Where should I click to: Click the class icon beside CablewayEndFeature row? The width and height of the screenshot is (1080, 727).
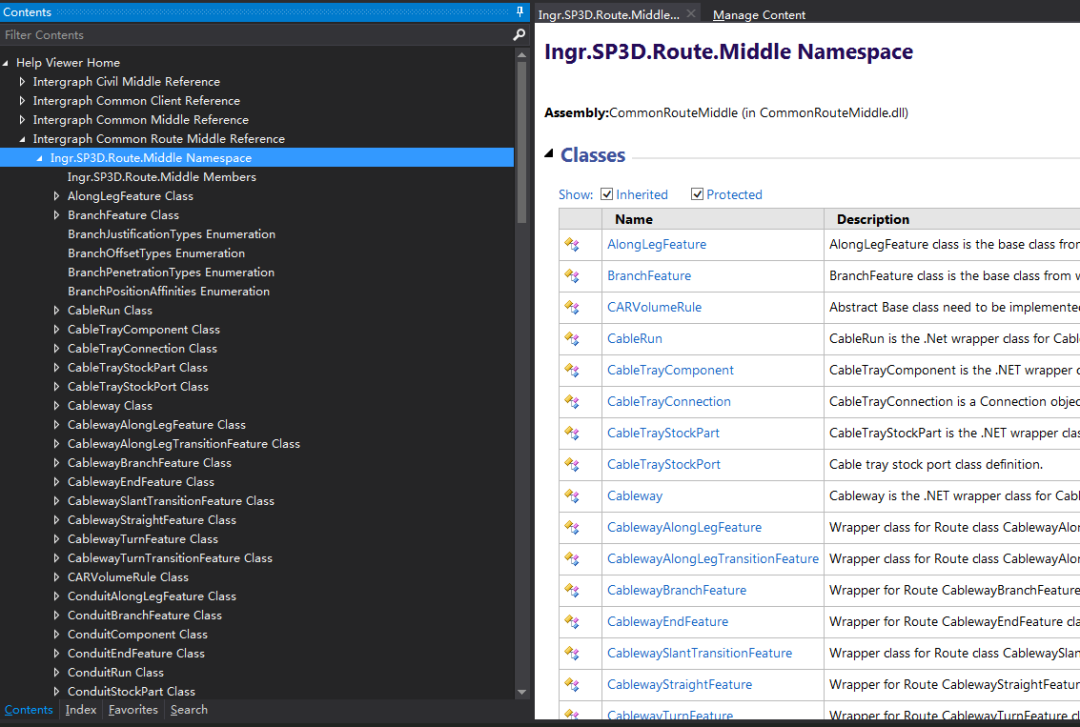(572, 622)
